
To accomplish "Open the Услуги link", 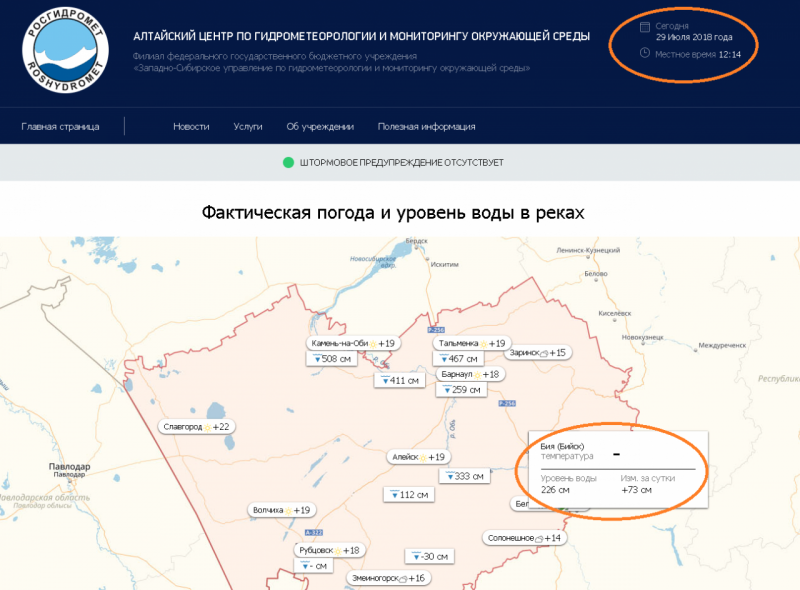I will click(248, 126).
